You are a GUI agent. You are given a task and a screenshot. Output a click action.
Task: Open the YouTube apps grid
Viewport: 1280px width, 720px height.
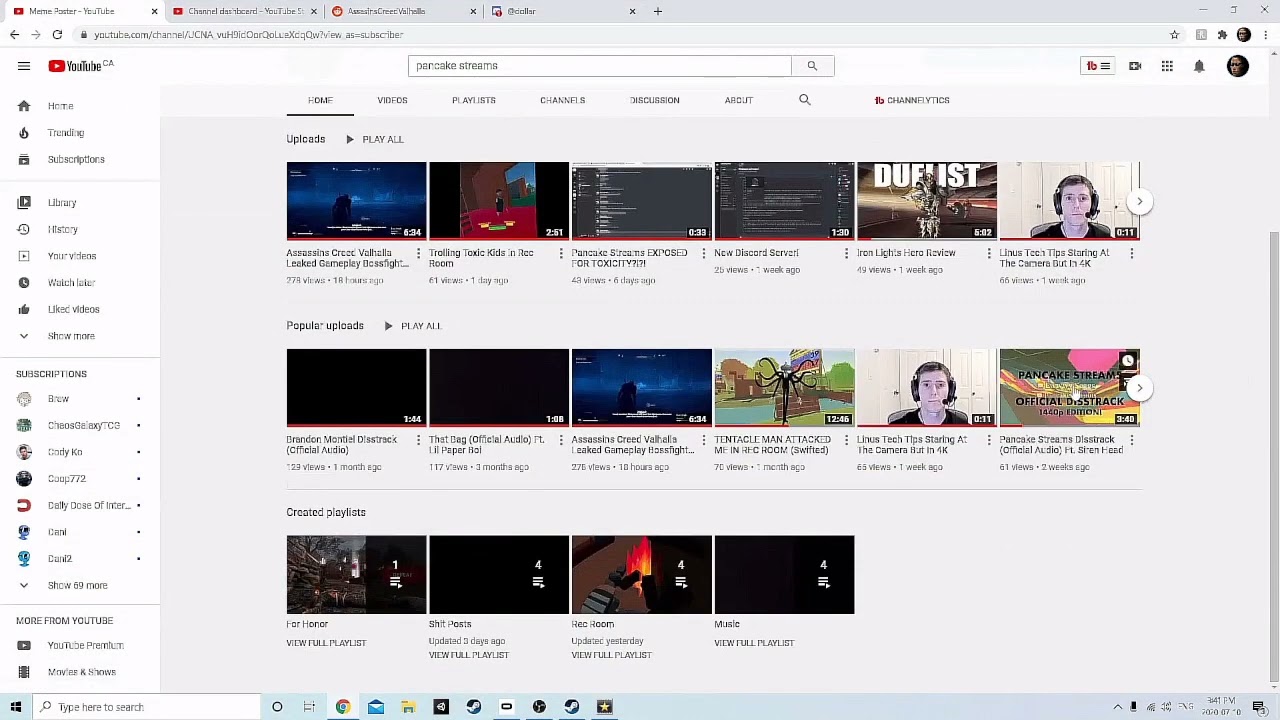pos(1167,66)
